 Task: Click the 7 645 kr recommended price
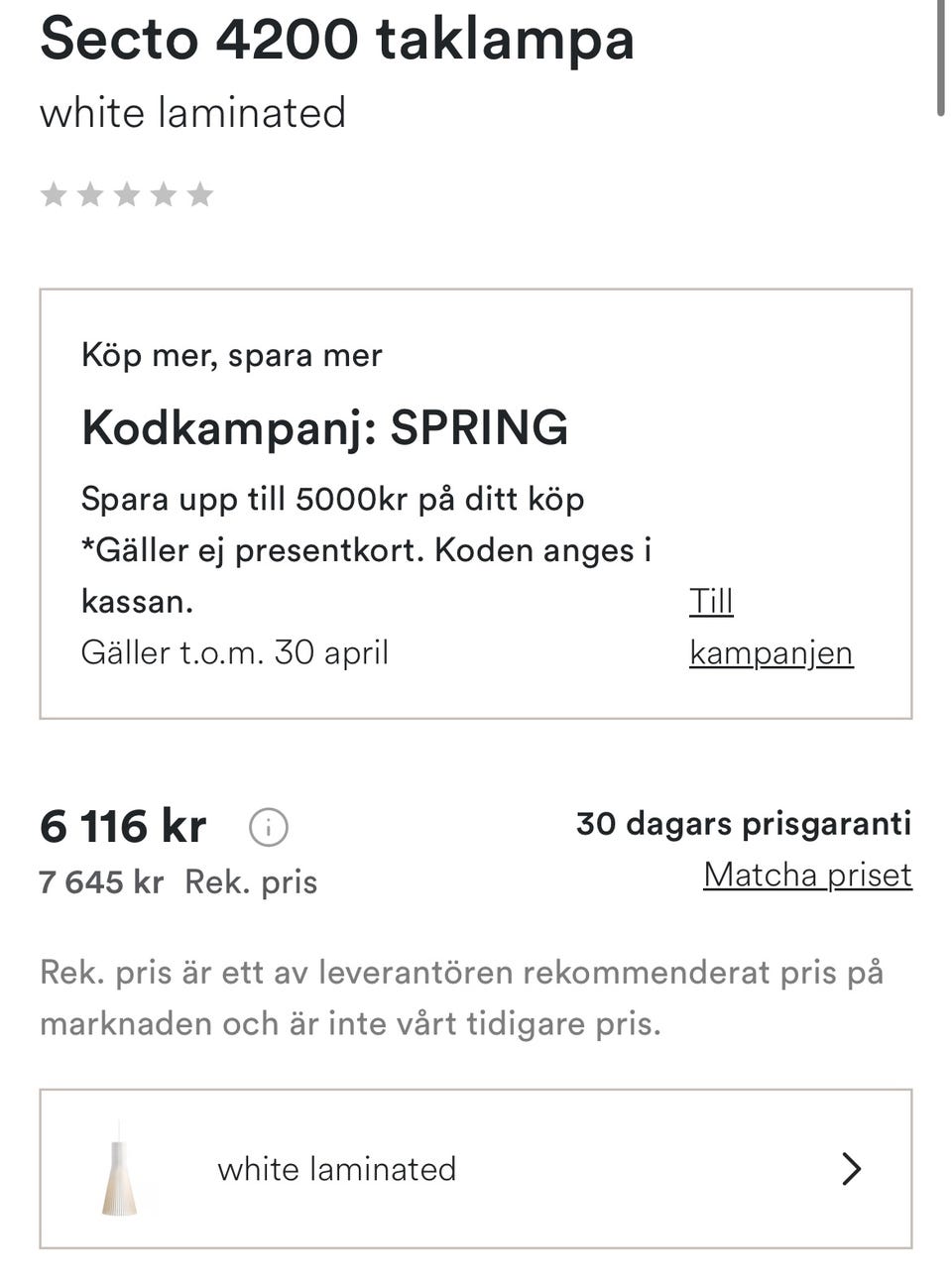[x=101, y=881]
